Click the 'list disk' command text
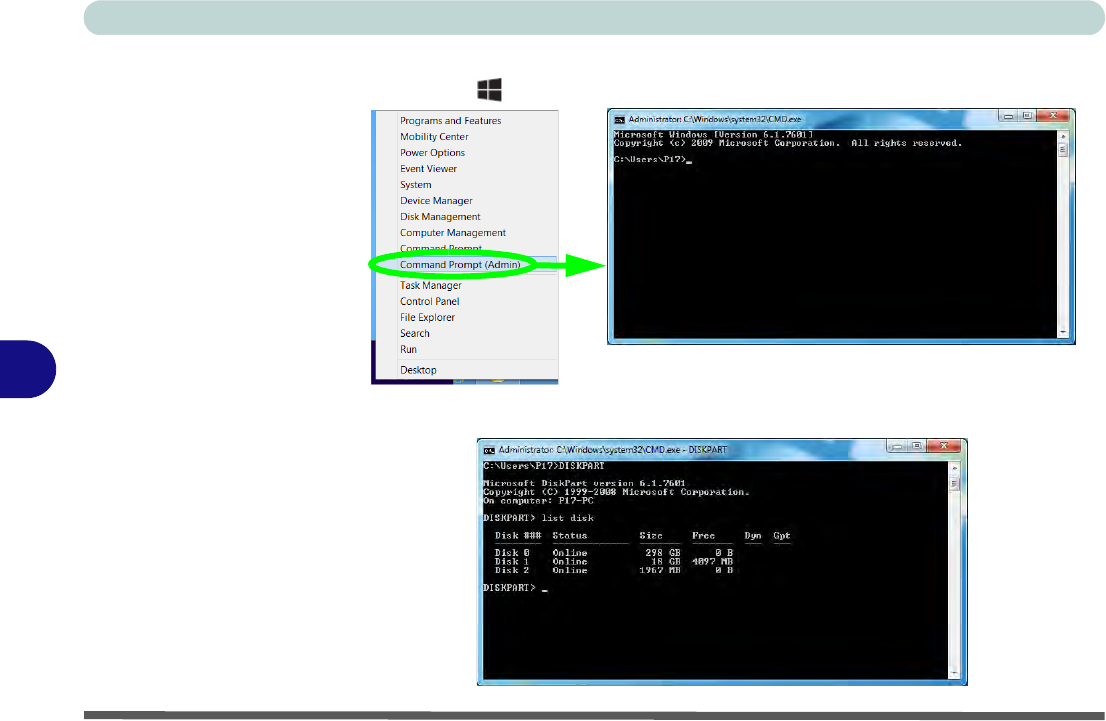Viewport: 1106px width, 721px height. pos(568,518)
